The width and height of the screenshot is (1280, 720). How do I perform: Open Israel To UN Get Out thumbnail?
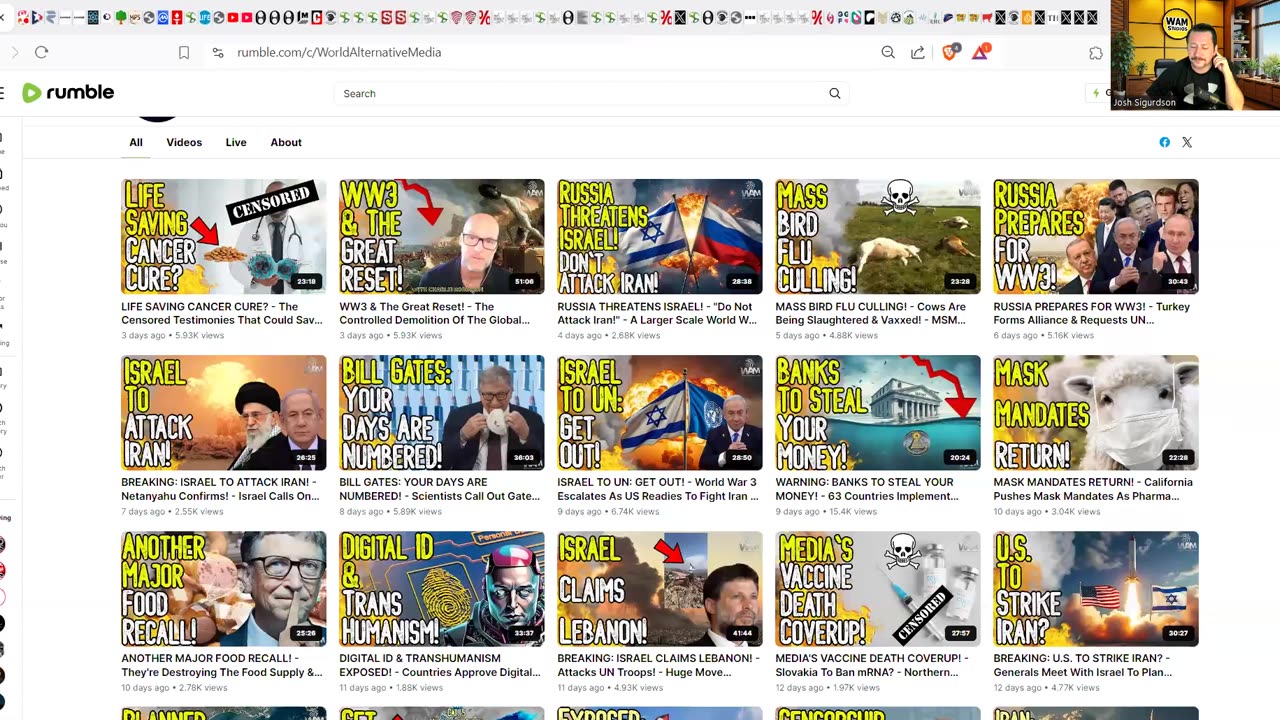pos(660,413)
